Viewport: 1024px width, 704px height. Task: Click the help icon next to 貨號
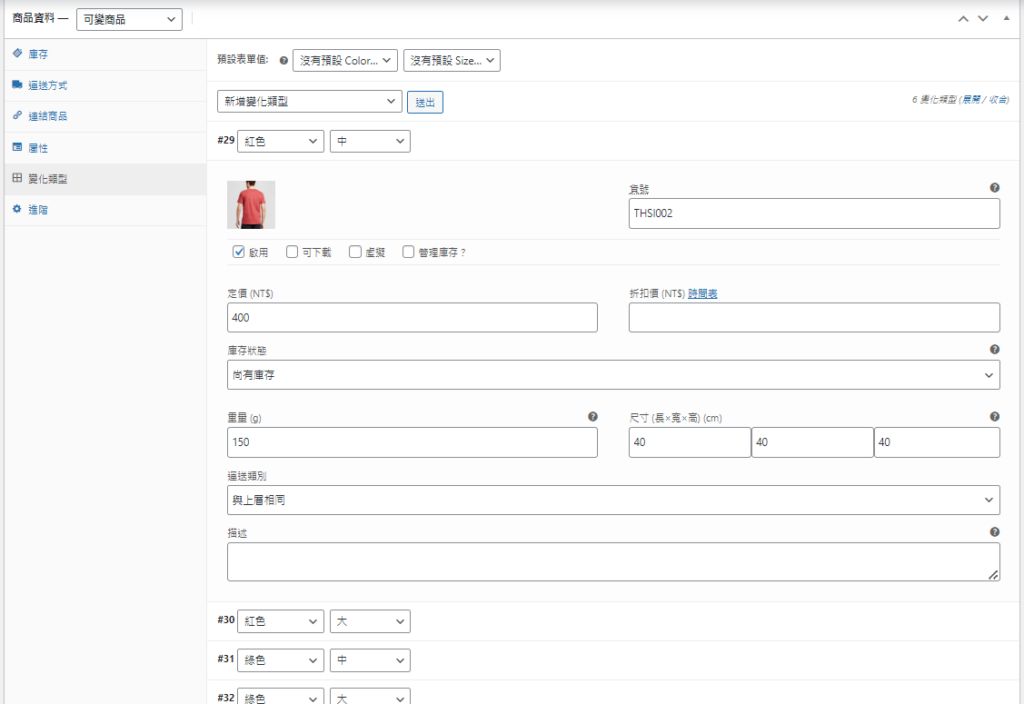click(x=994, y=188)
